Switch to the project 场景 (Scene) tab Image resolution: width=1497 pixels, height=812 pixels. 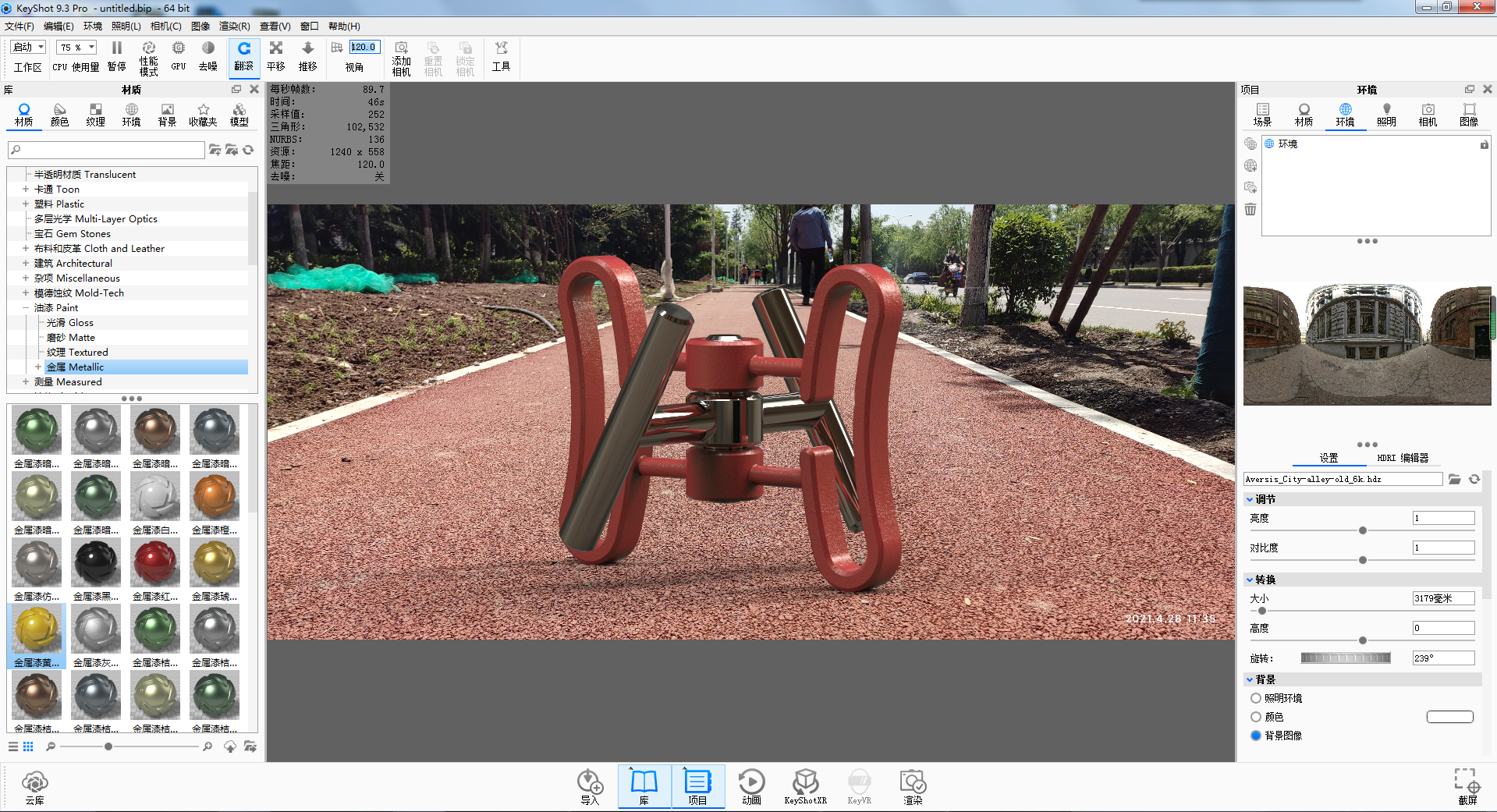coord(1262,115)
